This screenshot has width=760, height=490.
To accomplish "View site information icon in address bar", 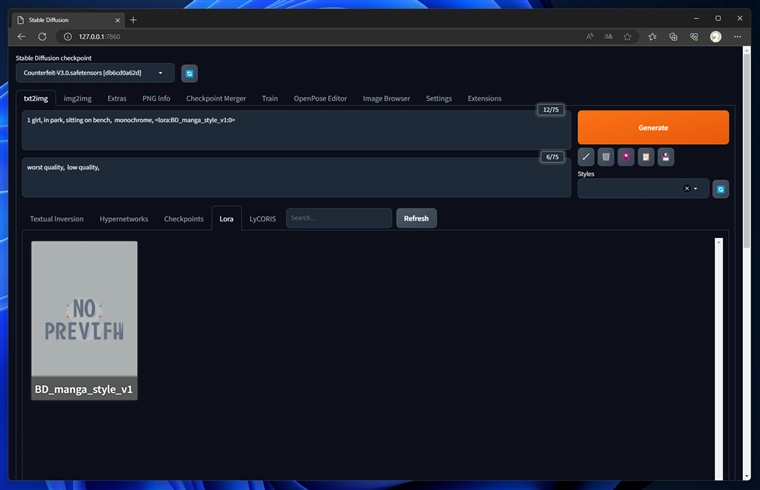I will 68,36.
